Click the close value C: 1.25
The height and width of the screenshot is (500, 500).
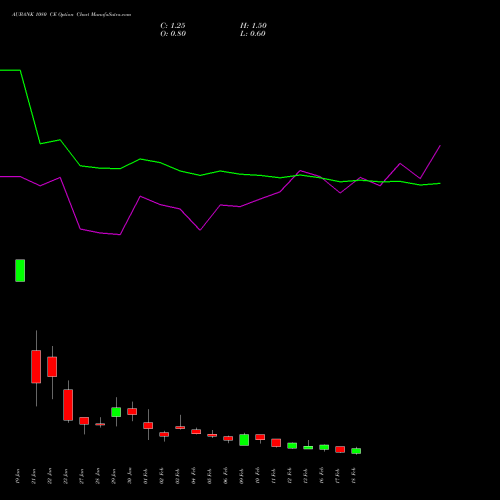(173, 26)
